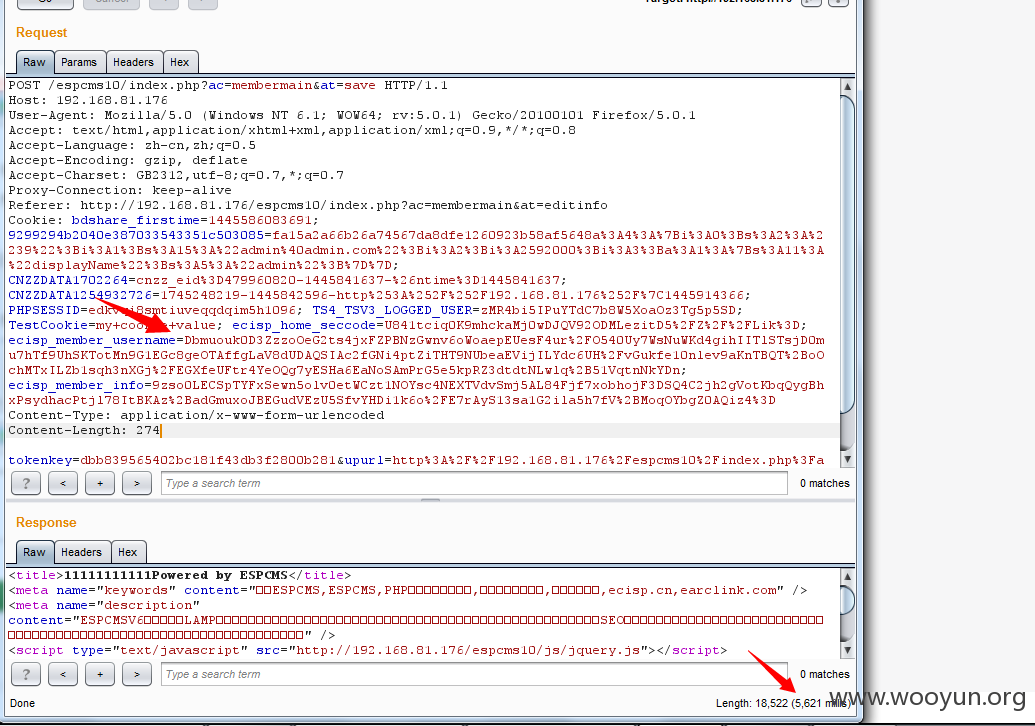The width and height of the screenshot is (1035, 726).
Task: Click the Done status text
Action: 22,704
